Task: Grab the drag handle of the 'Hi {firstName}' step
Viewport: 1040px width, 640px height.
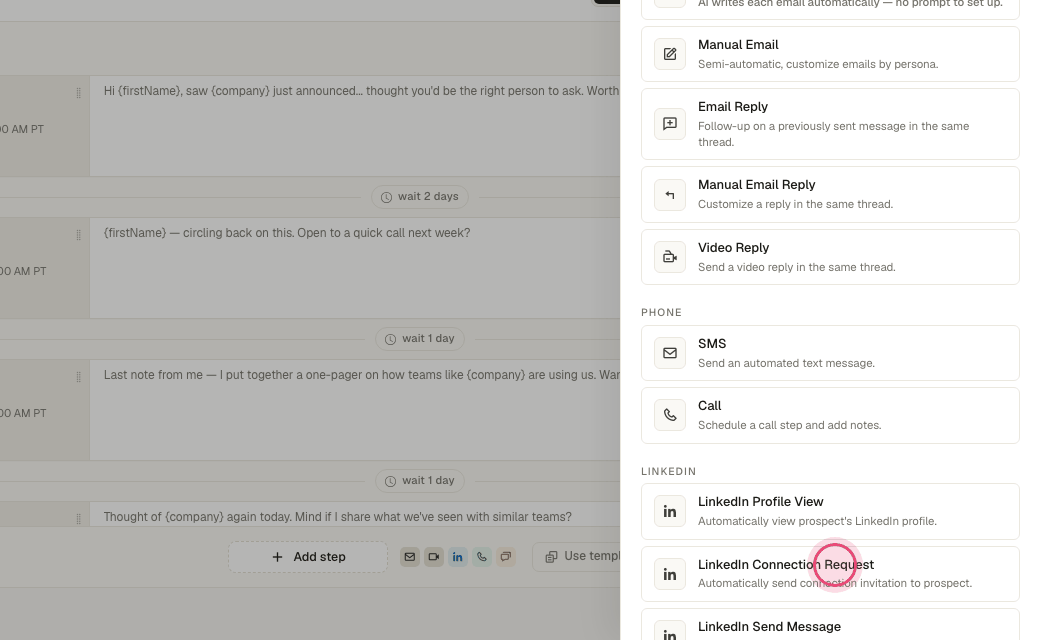Action: [78, 94]
